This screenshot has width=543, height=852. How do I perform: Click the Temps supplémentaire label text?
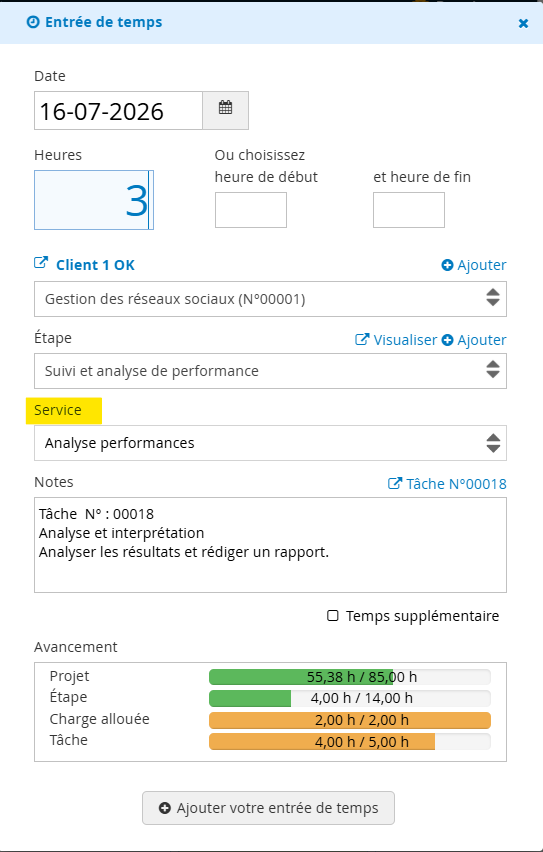point(422,616)
